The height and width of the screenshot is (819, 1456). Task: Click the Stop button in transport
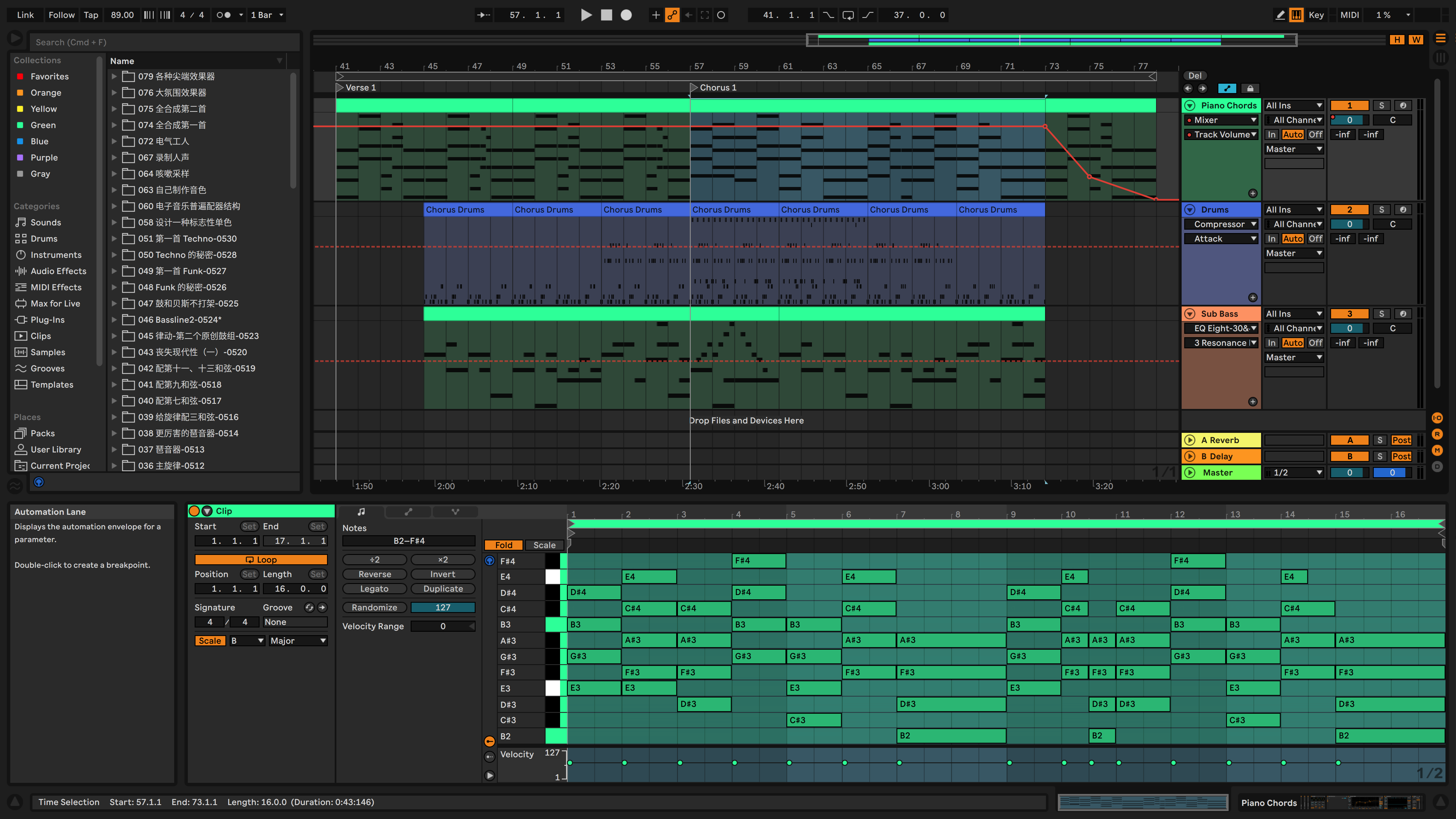point(606,15)
